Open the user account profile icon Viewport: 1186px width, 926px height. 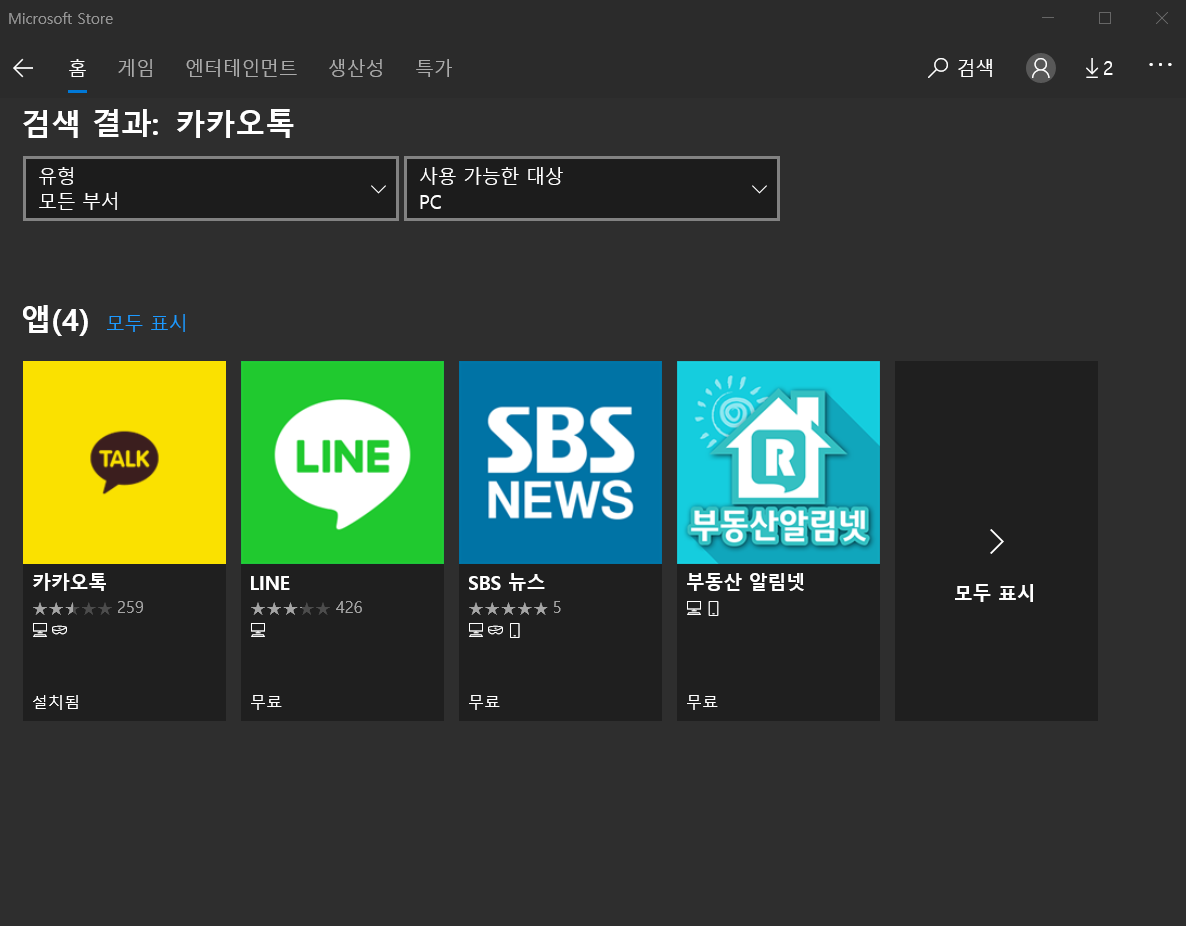click(1041, 68)
